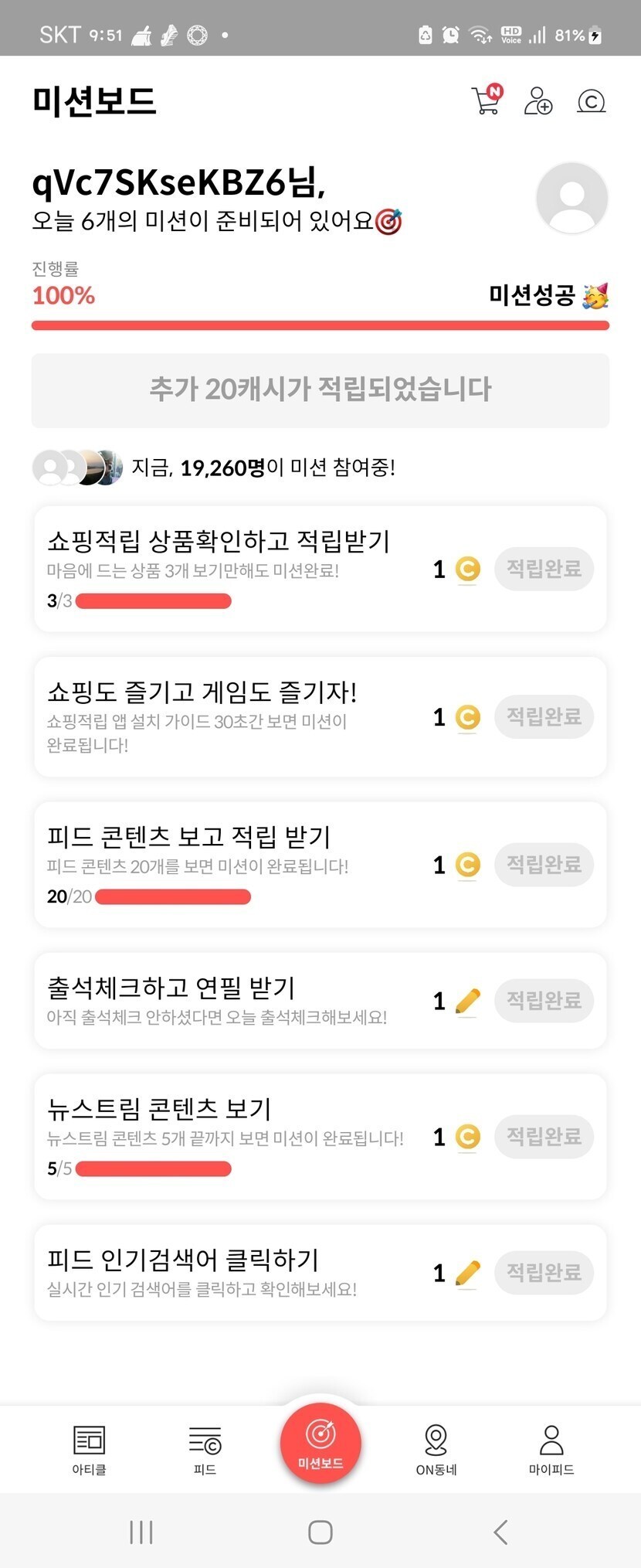Screen dimensions: 641x1568
Task: Tap 적립완료 for the 쇼핑적립 상품확인 mission
Action: pyautogui.click(x=544, y=570)
